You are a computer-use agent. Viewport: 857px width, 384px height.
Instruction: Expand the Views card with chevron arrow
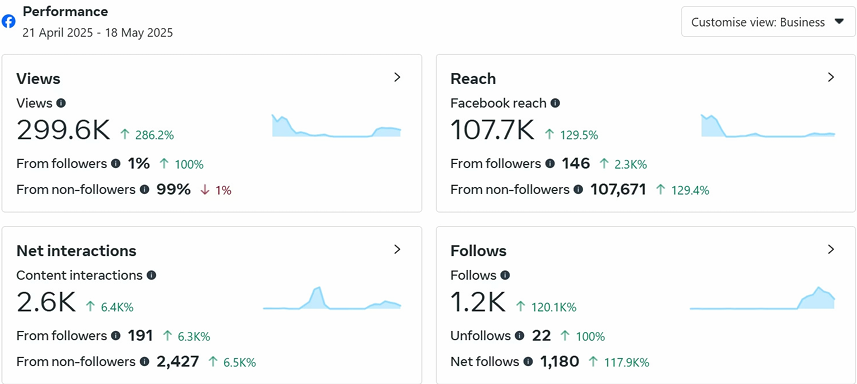pos(397,78)
